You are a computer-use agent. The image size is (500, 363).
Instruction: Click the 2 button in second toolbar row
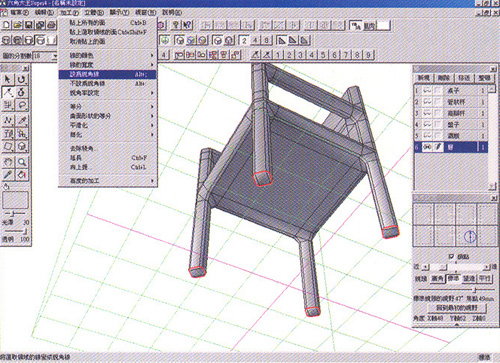tap(244, 41)
